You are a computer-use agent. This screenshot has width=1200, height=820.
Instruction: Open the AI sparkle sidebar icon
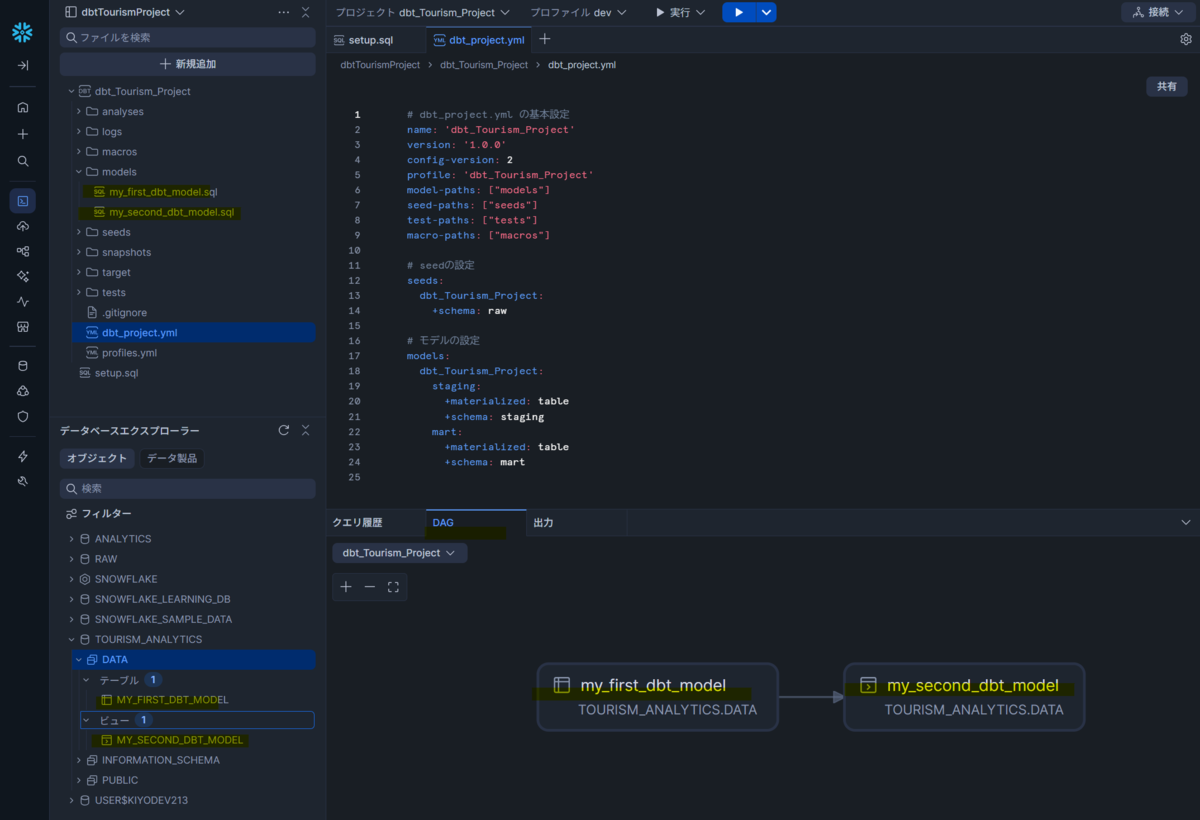[x=23, y=277]
